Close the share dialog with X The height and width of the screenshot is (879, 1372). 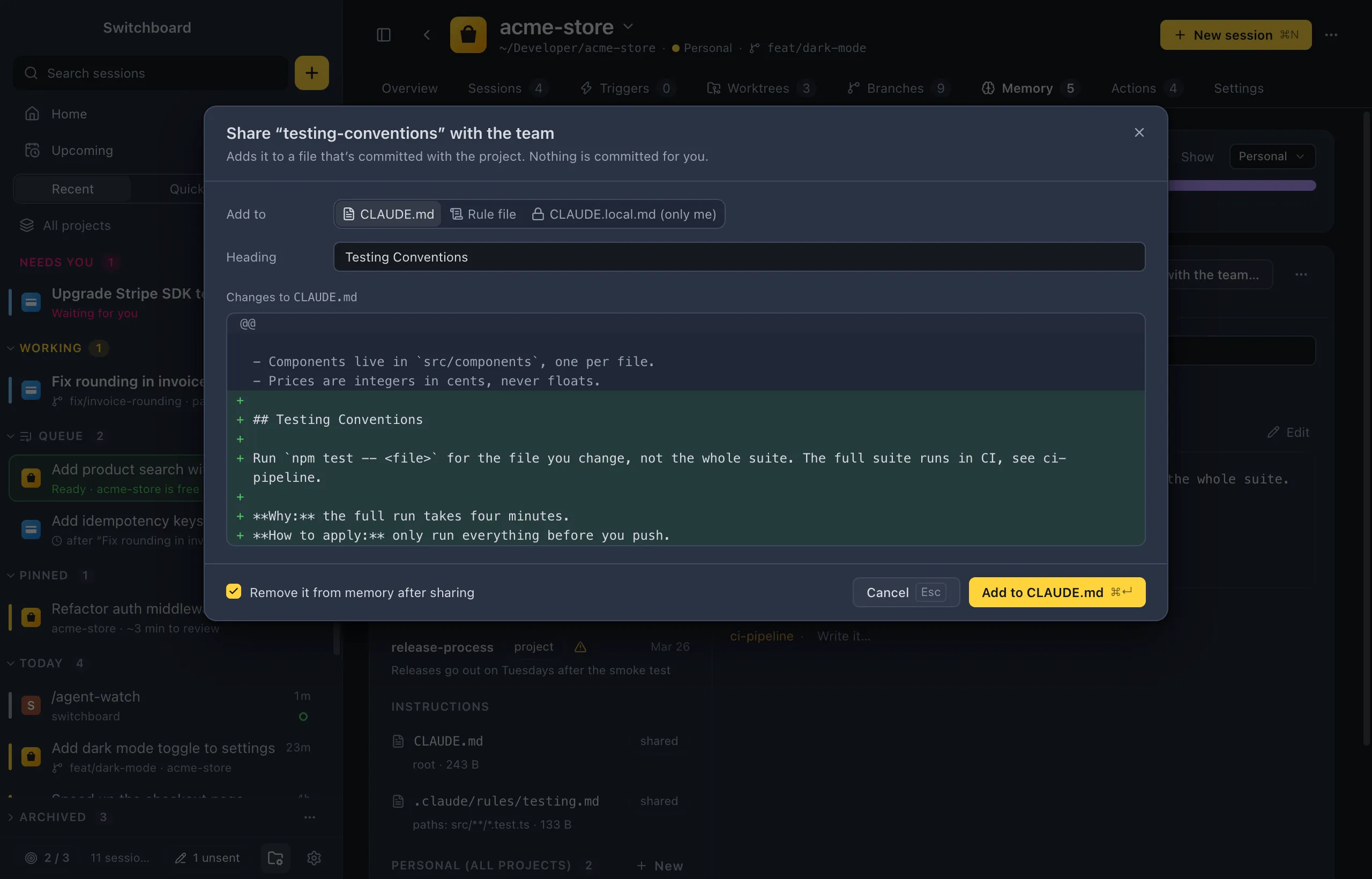click(x=1138, y=132)
